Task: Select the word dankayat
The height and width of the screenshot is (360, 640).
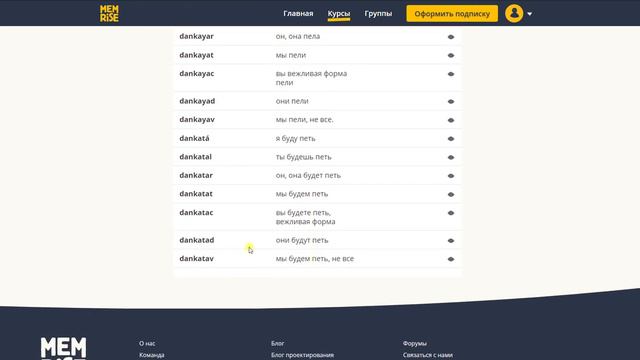Action: 196,55
